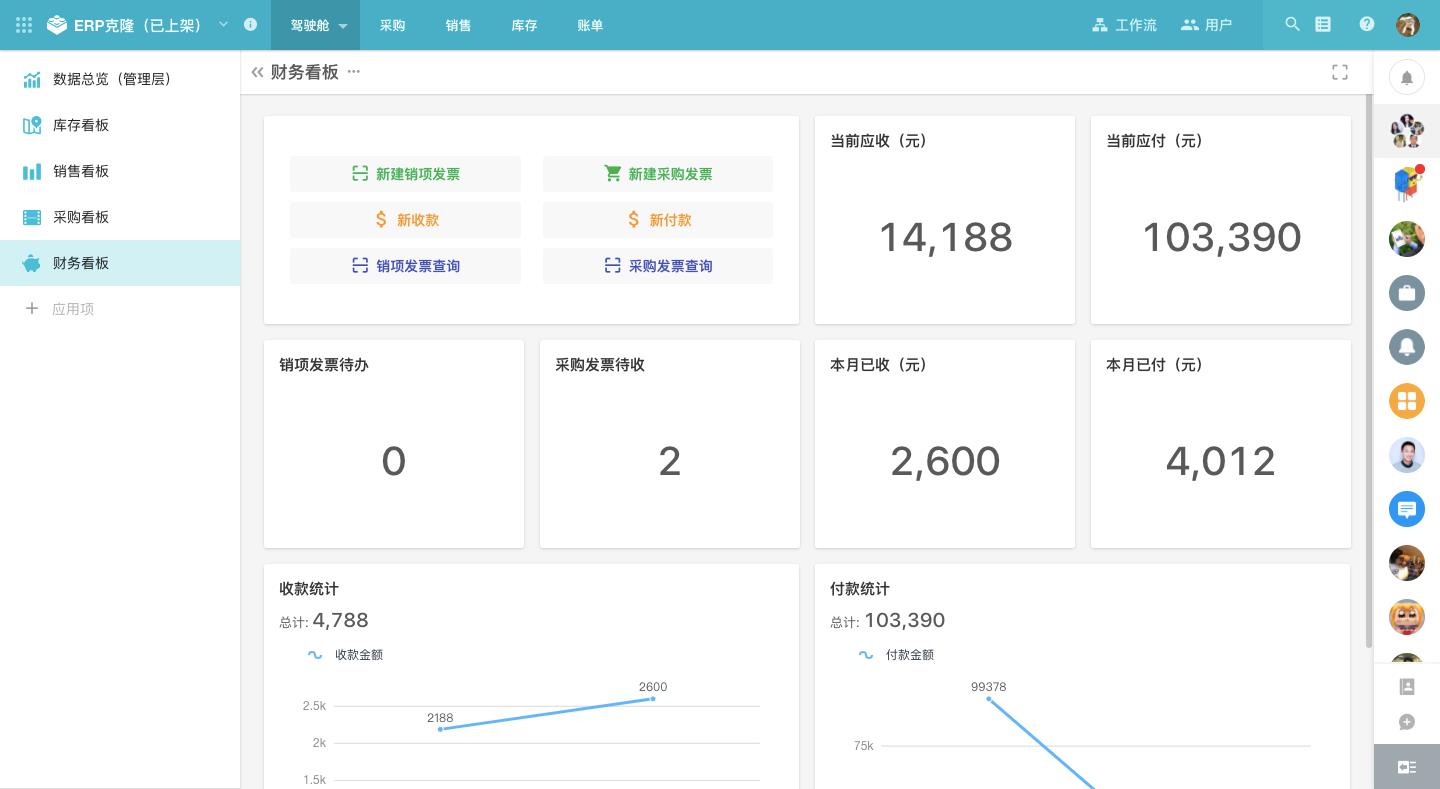Image resolution: width=1440 pixels, height=789 pixels.
Task: Open the notification bell in the right sidebar
Action: tap(1407, 77)
